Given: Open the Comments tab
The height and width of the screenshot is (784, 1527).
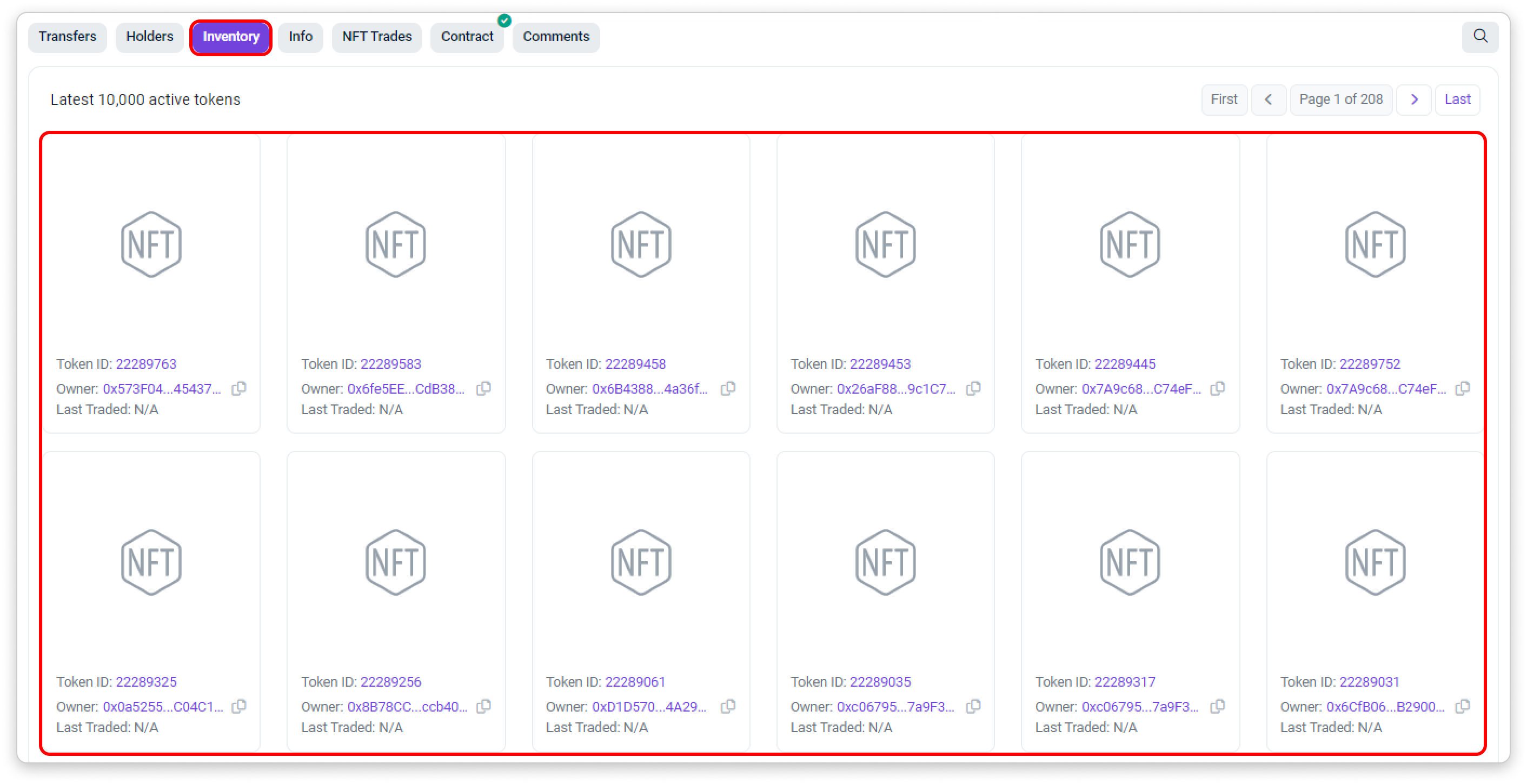Looking at the screenshot, I should [555, 37].
